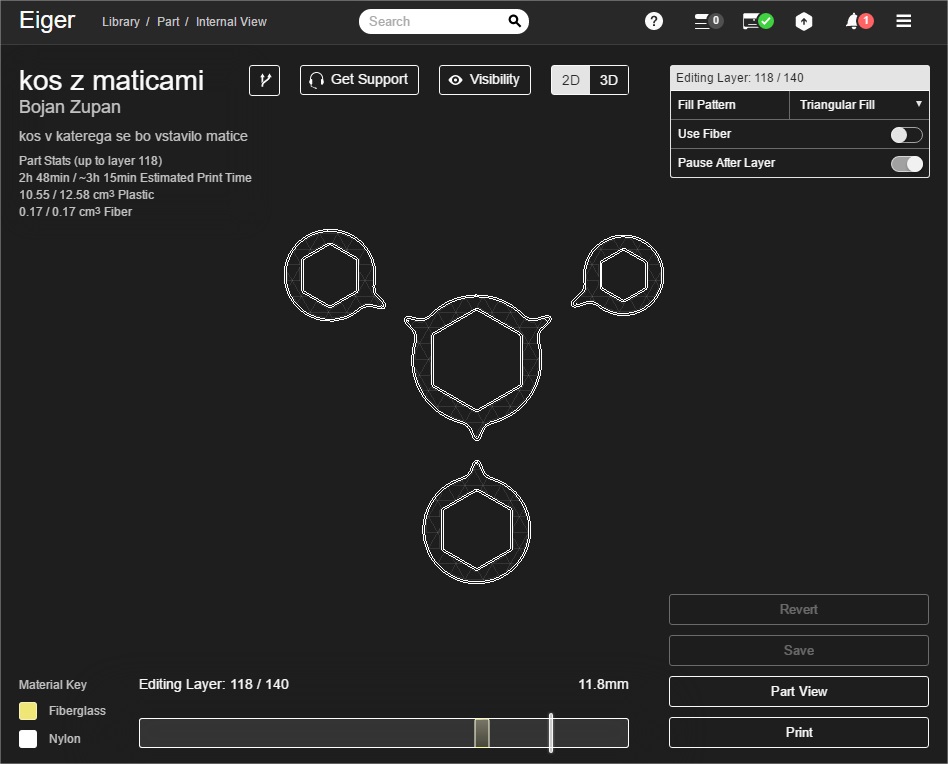Click the Part breadcrumb link
Image resolution: width=948 pixels, height=764 pixels.
pyautogui.click(x=168, y=22)
